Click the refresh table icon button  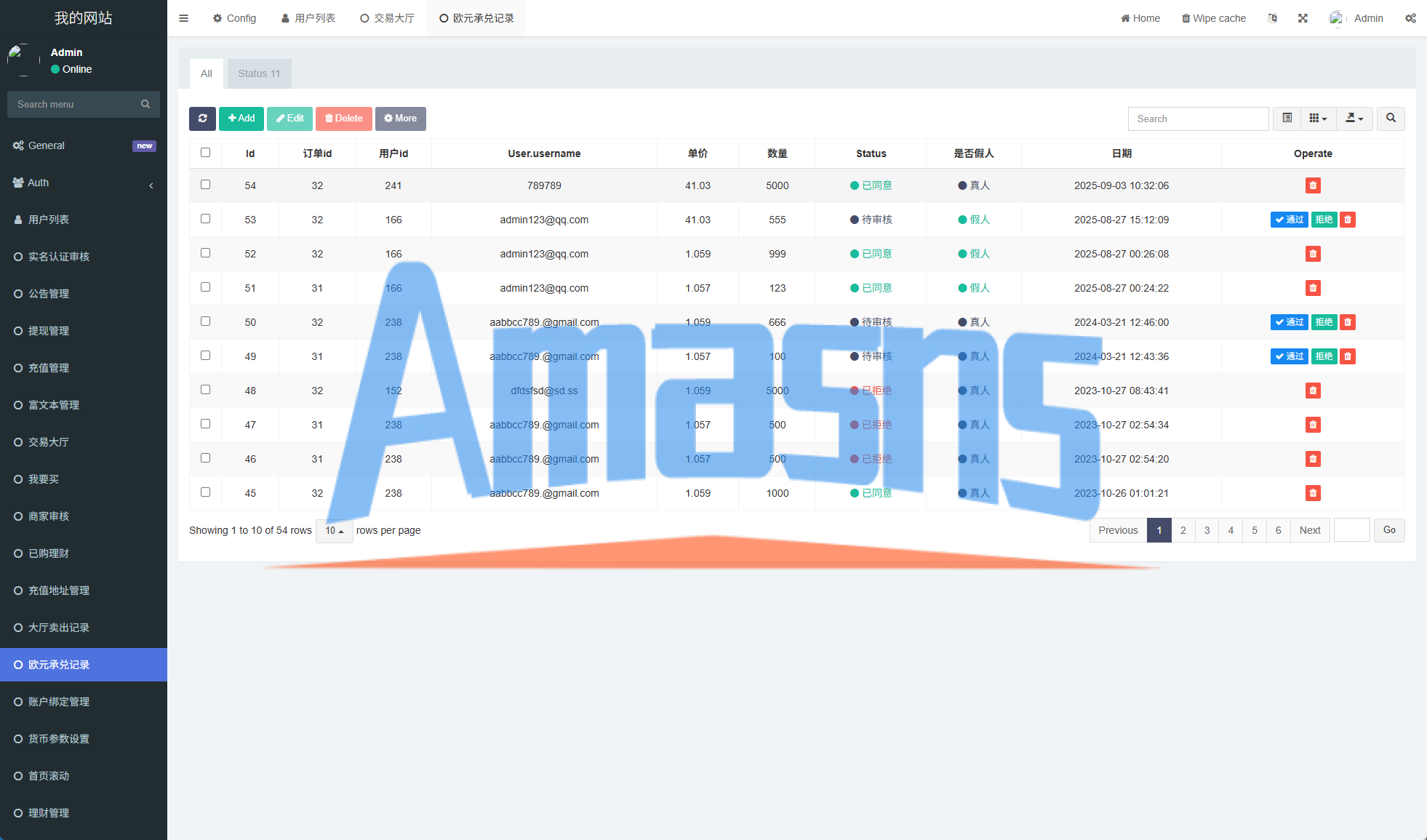coord(202,119)
